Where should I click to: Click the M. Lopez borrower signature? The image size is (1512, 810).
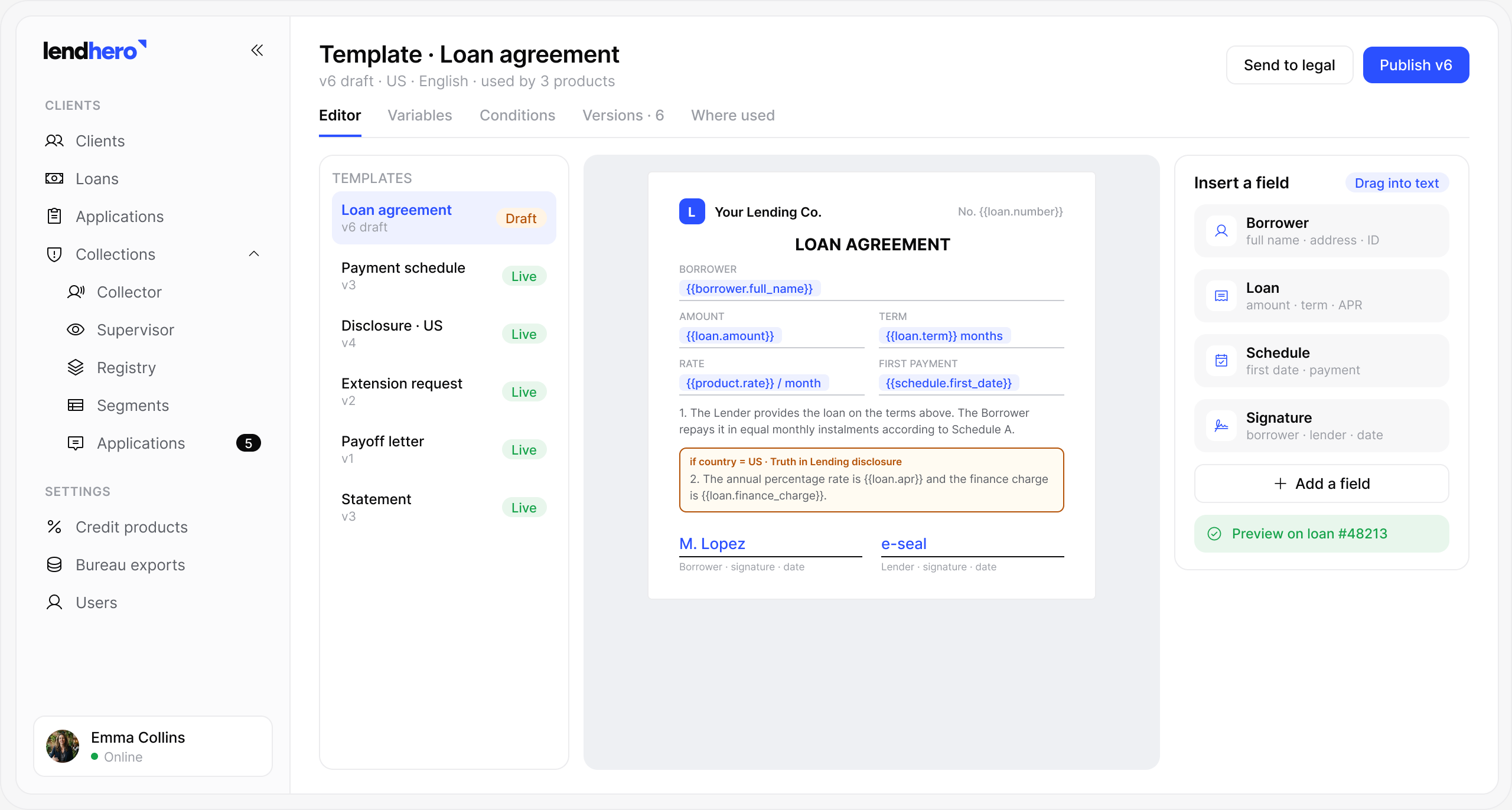pos(712,544)
